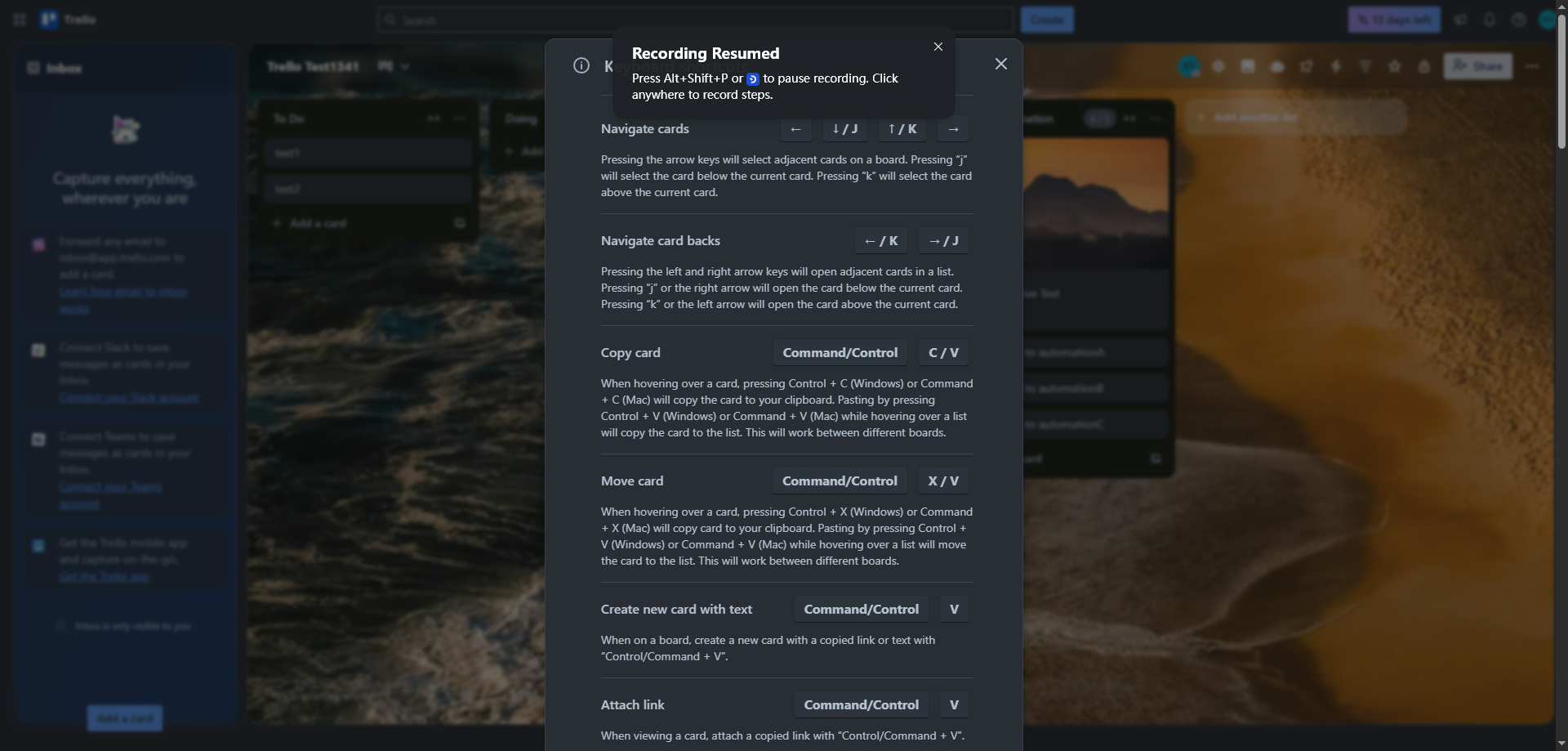Viewport: 1568px width, 751px height.
Task: Click the card ending in automationB
Action: tap(1096, 388)
